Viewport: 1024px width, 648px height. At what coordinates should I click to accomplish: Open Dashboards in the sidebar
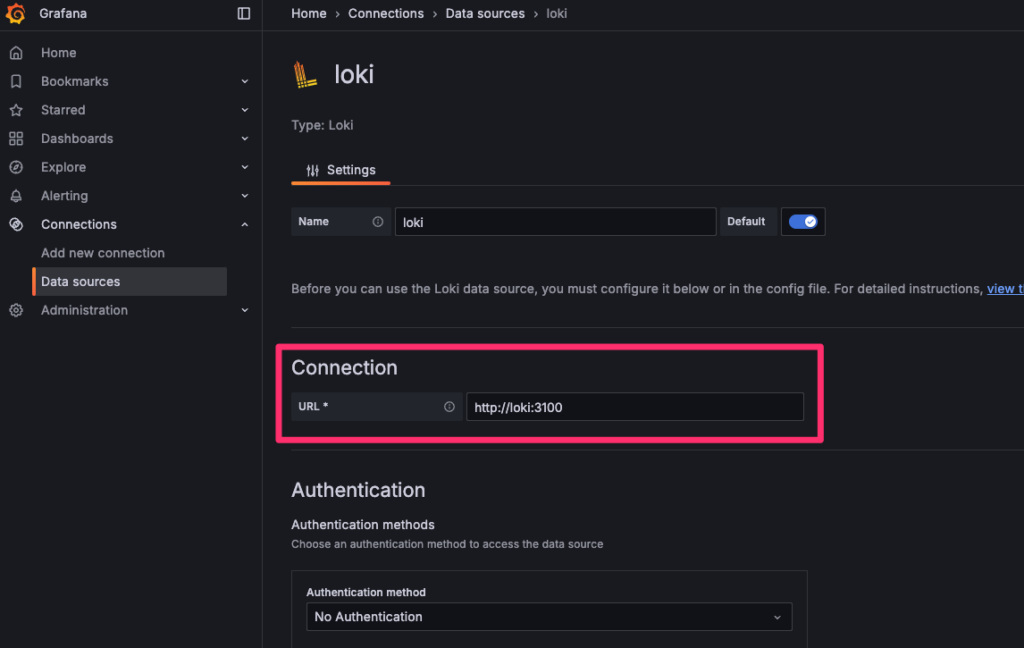(77, 138)
